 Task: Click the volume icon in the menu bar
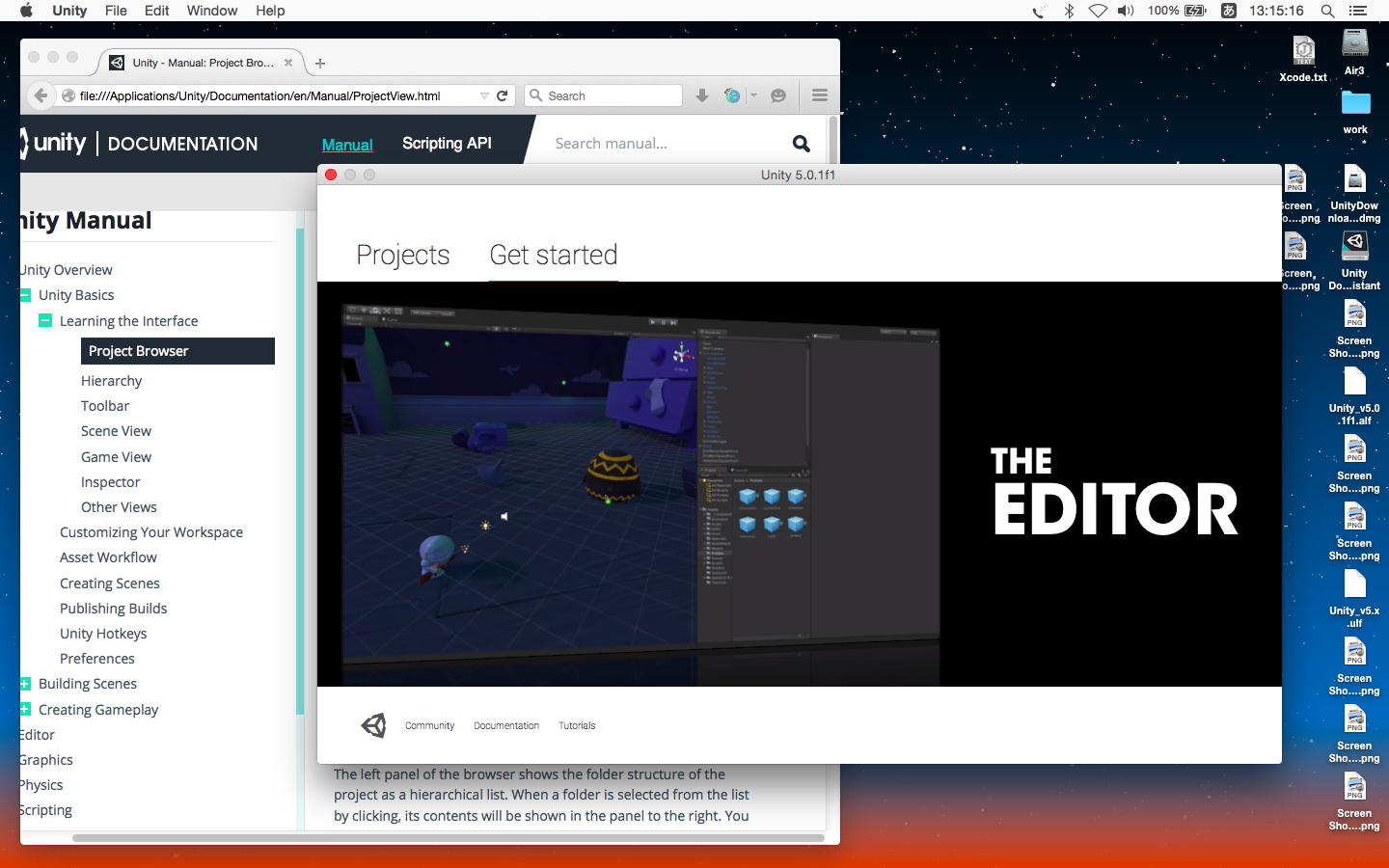(1126, 11)
